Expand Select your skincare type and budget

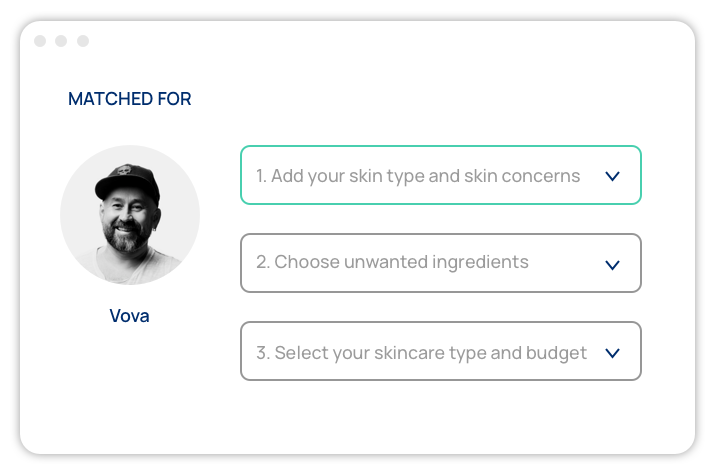(440, 351)
